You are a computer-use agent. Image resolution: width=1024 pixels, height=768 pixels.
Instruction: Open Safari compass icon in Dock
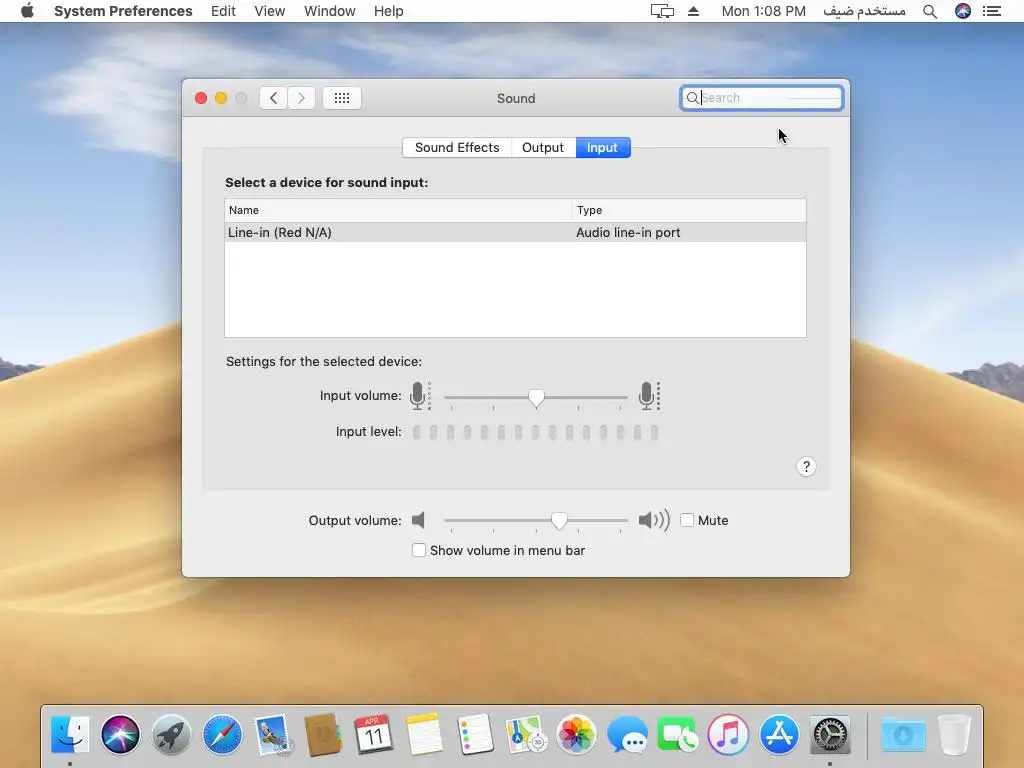pos(222,734)
